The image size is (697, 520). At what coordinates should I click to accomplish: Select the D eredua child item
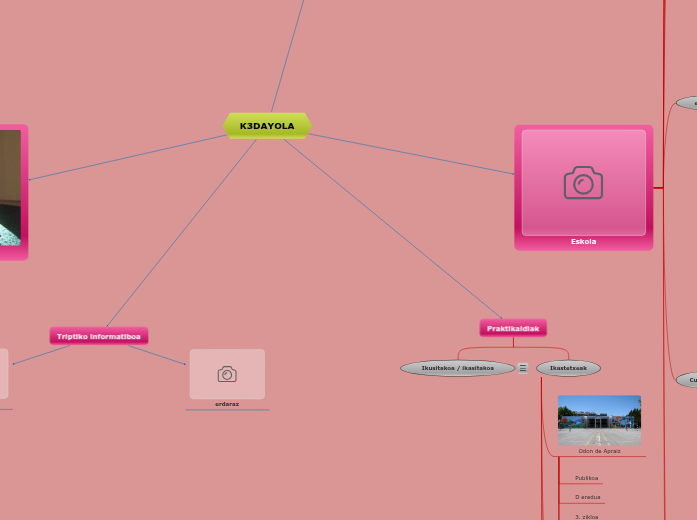[x=587, y=497]
